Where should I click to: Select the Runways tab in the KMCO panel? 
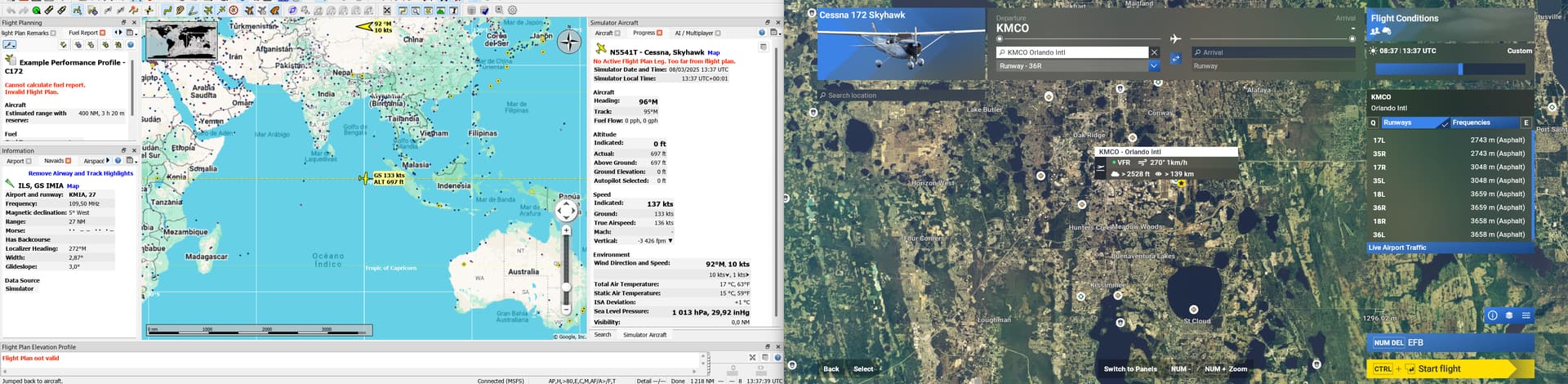click(1414, 123)
